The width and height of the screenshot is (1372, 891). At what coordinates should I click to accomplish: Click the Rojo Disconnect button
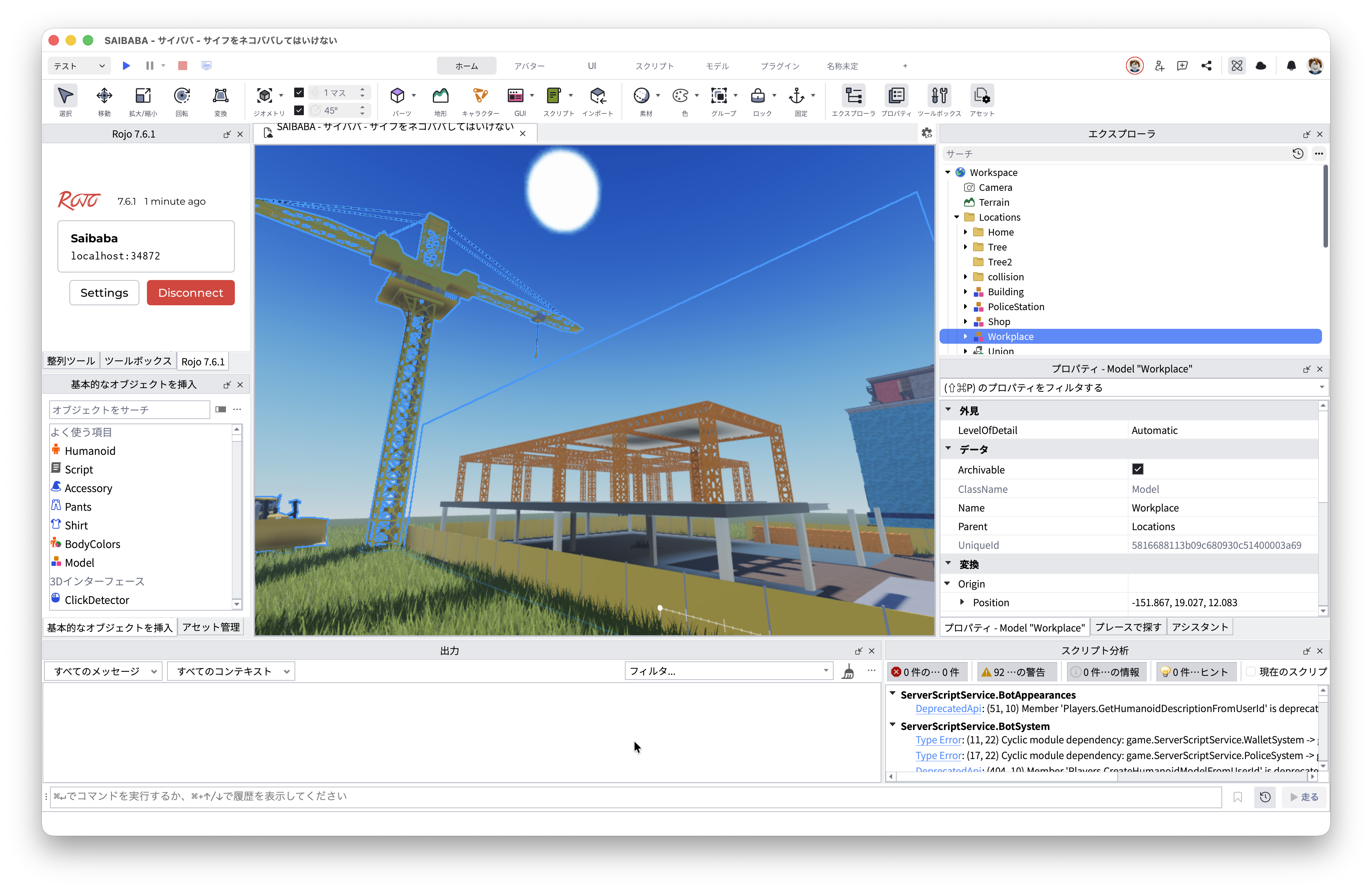[x=190, y=293]
